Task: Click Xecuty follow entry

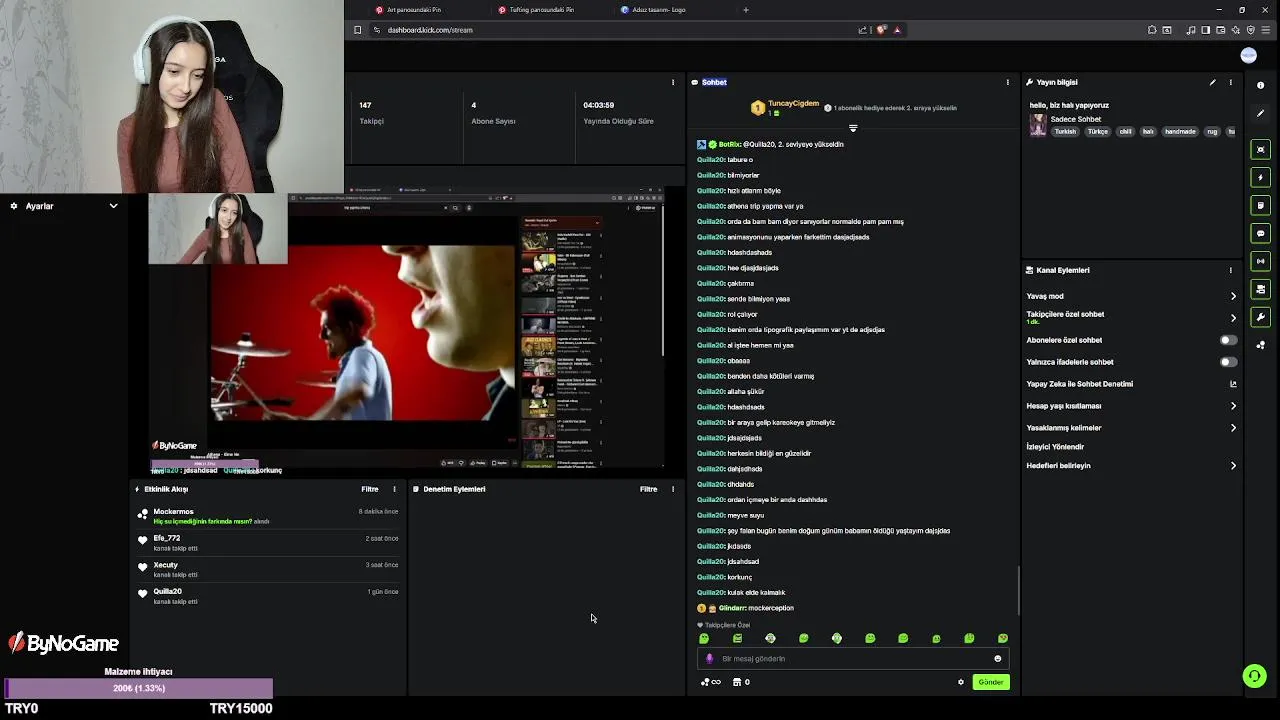Action: click(267, 570)
